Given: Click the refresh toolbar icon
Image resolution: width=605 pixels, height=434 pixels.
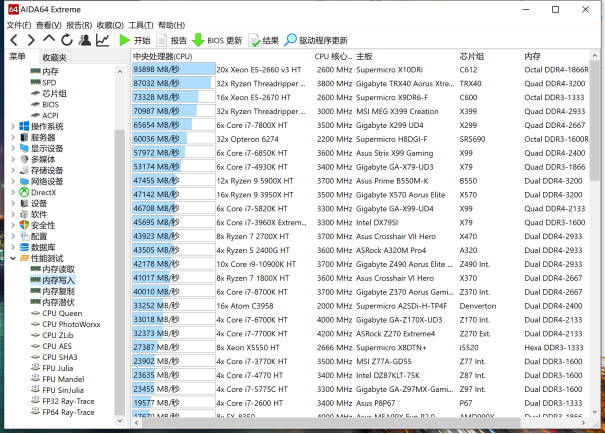Looking at the screenshot, I should [x=67, y=40].
